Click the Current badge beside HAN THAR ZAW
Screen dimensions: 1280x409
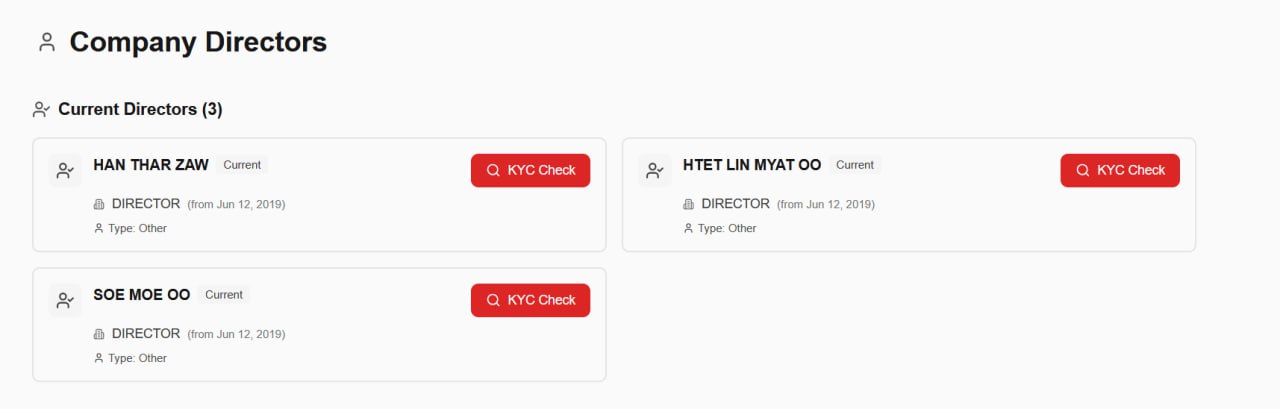242,165
